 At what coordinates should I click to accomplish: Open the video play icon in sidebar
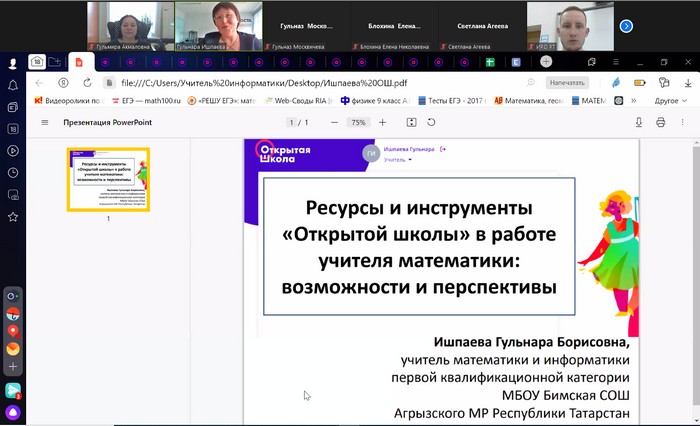click(12, 151)
